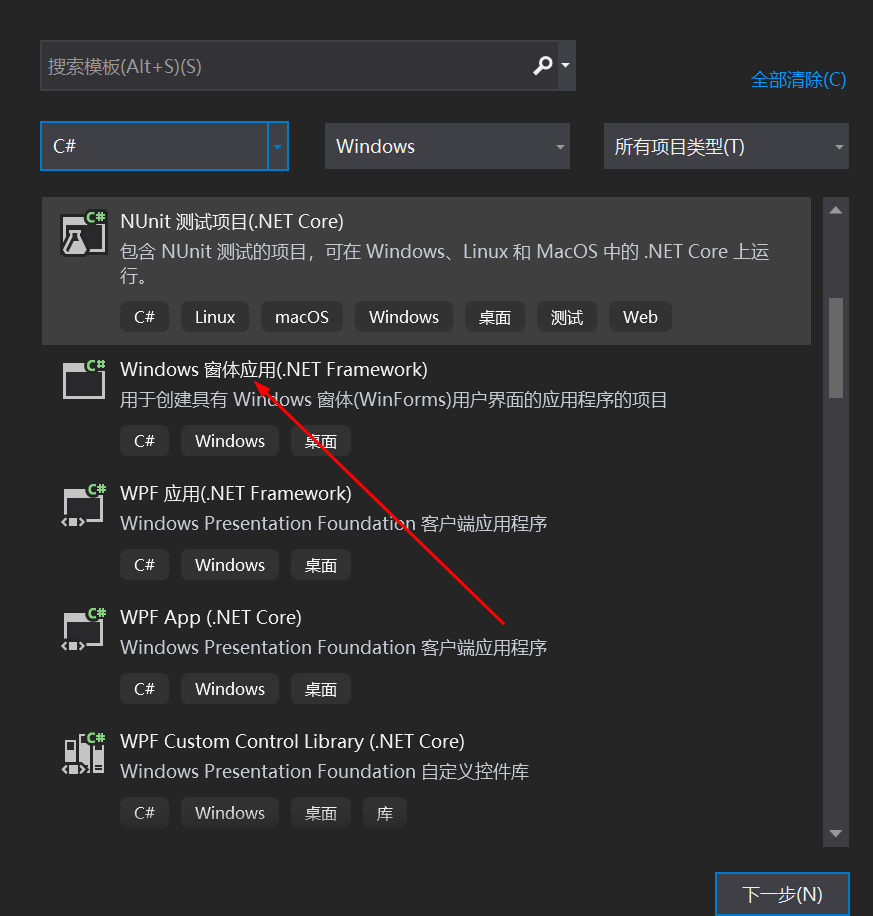Image resolution: width=873 pixels, height=916 pixels.
Task: Click 桌面 tag under WPF App (.NET Core)
Action: click(321, 689)
